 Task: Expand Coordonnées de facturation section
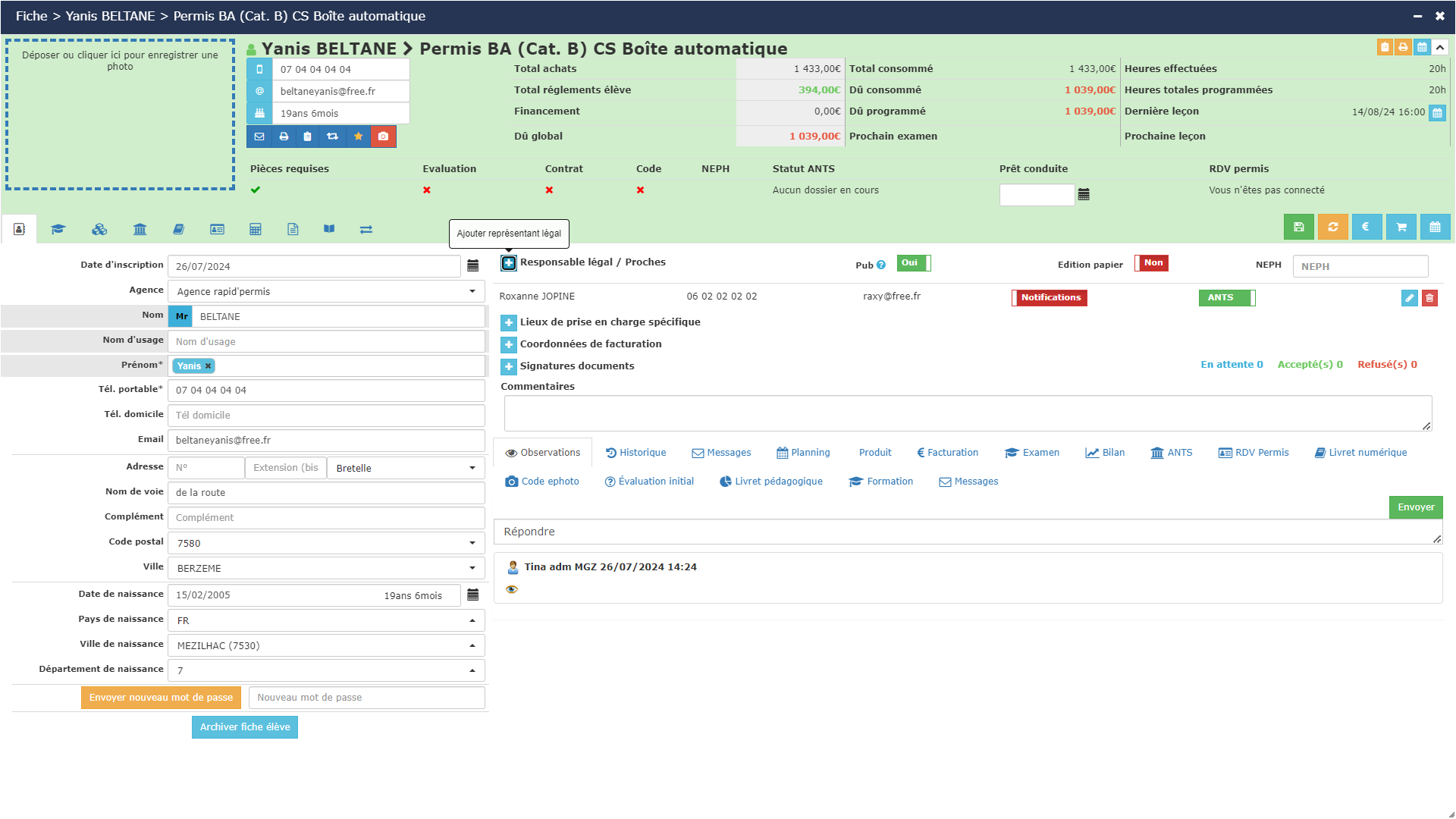(509, 344)
